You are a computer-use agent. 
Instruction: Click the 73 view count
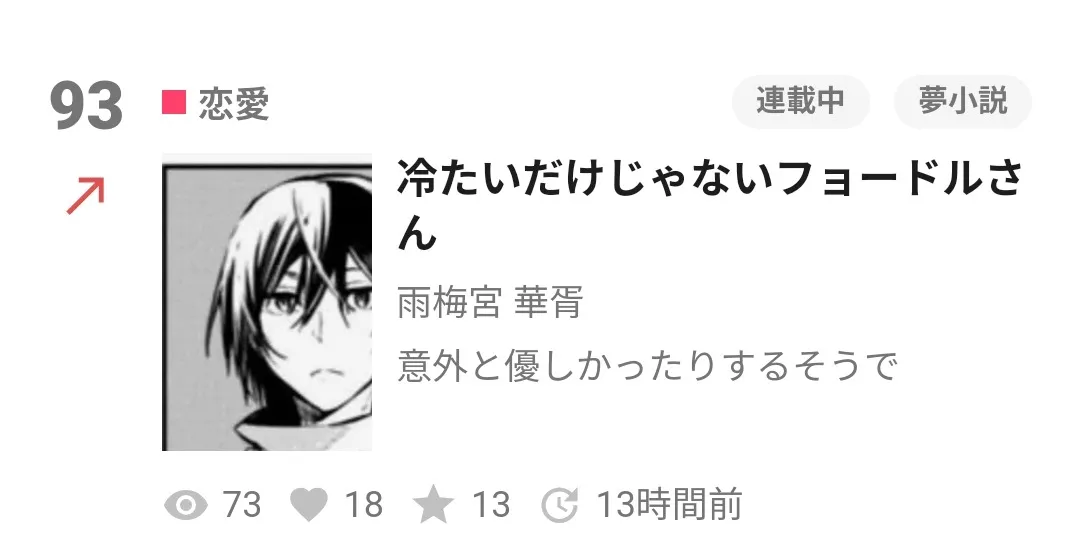tap(242, 505)
